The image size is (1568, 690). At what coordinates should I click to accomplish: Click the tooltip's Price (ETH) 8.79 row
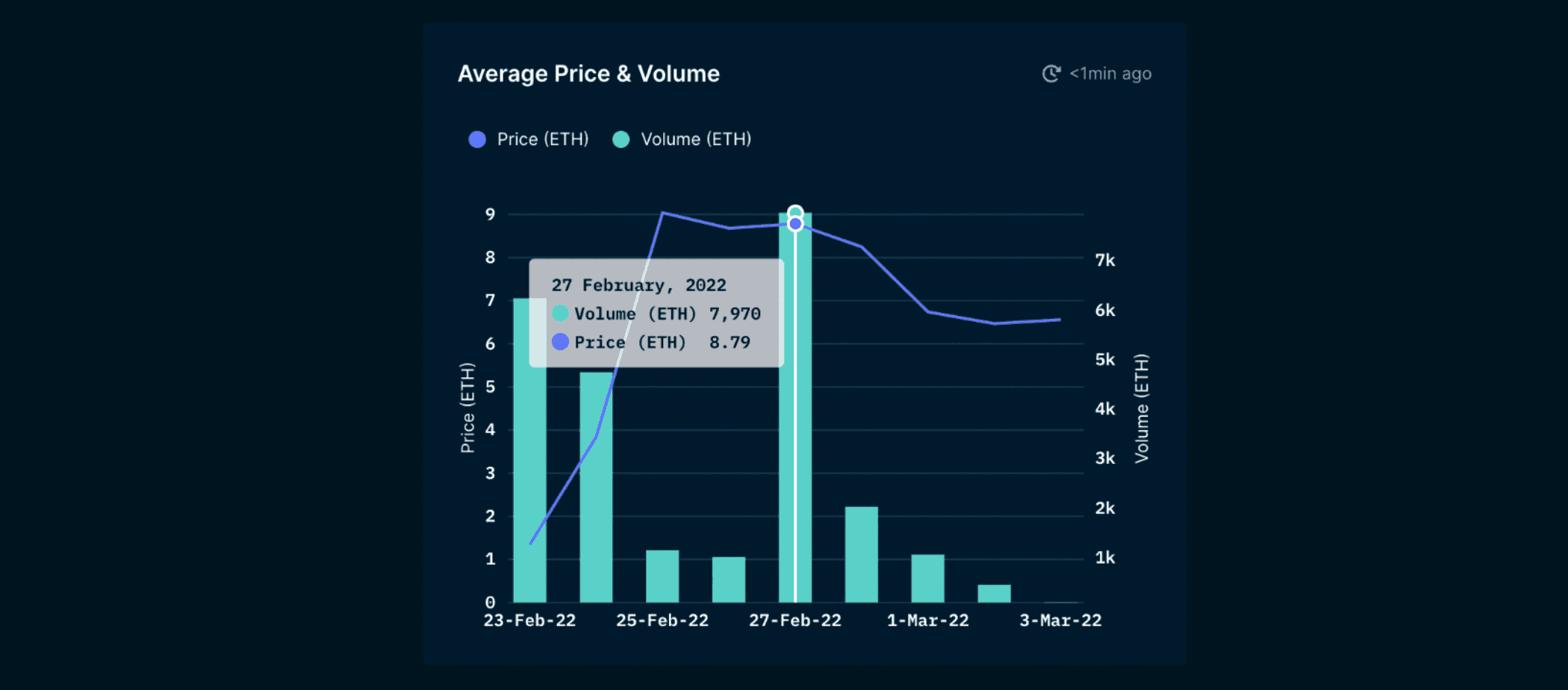click(651, 342)
